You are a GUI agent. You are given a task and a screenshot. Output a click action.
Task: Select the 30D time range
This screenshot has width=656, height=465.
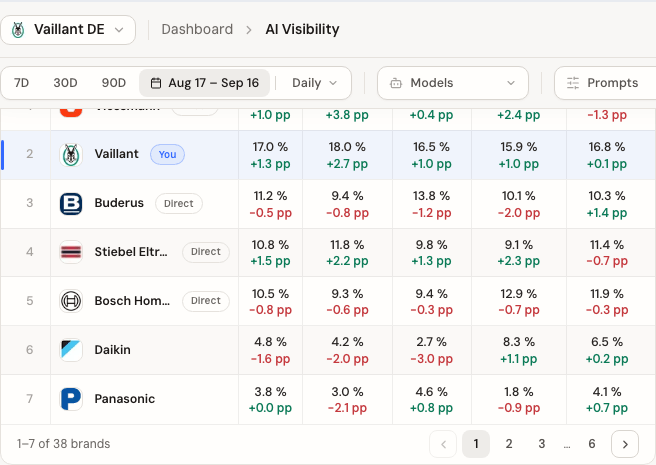pos(65,83)
